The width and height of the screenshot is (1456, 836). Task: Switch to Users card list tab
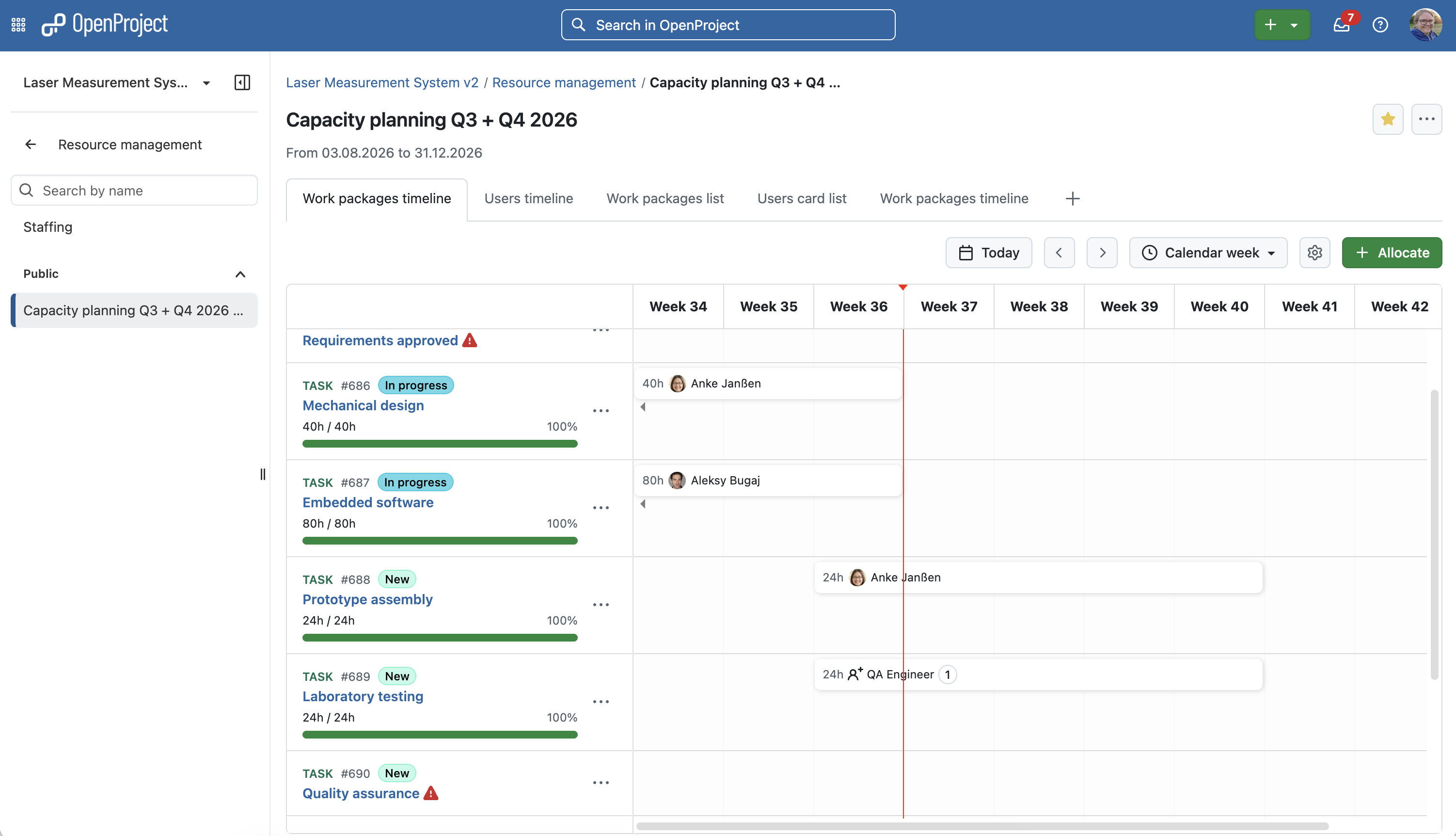coord(802,199)
